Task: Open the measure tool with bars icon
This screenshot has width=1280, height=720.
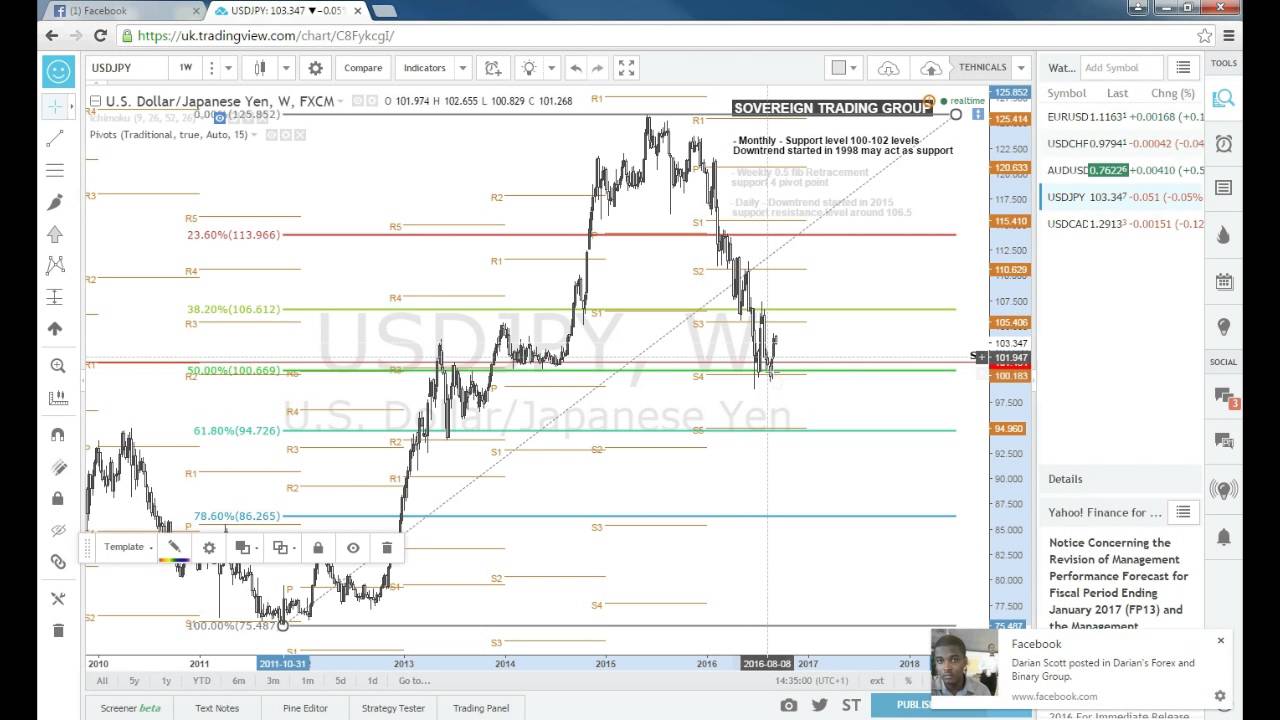Action: (57, 397)
